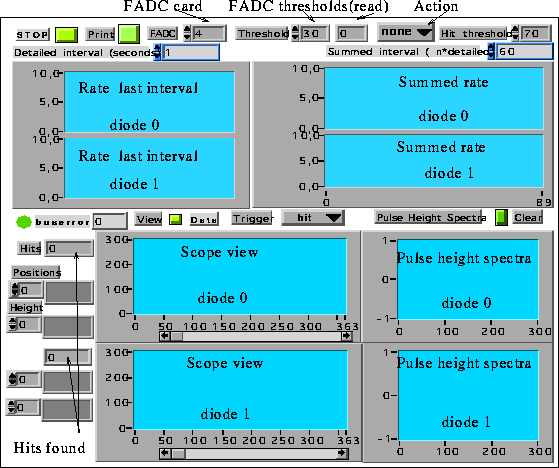Click the FADC card stepper arrows
This screenshot has height=468, width=559.
pyautogui.click(x=187, y=33)
